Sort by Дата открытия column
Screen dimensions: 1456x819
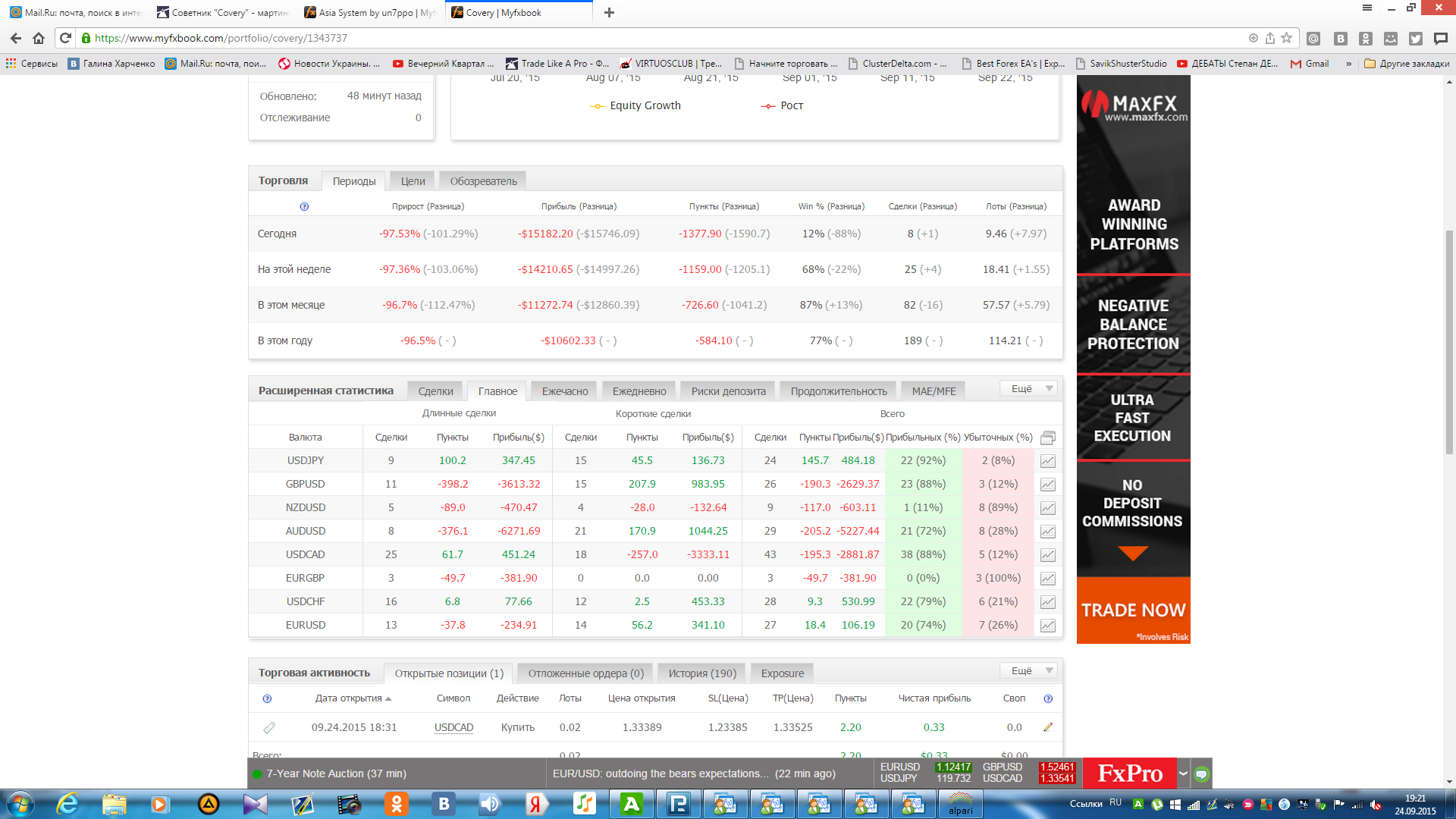click(x=353, y=698)
